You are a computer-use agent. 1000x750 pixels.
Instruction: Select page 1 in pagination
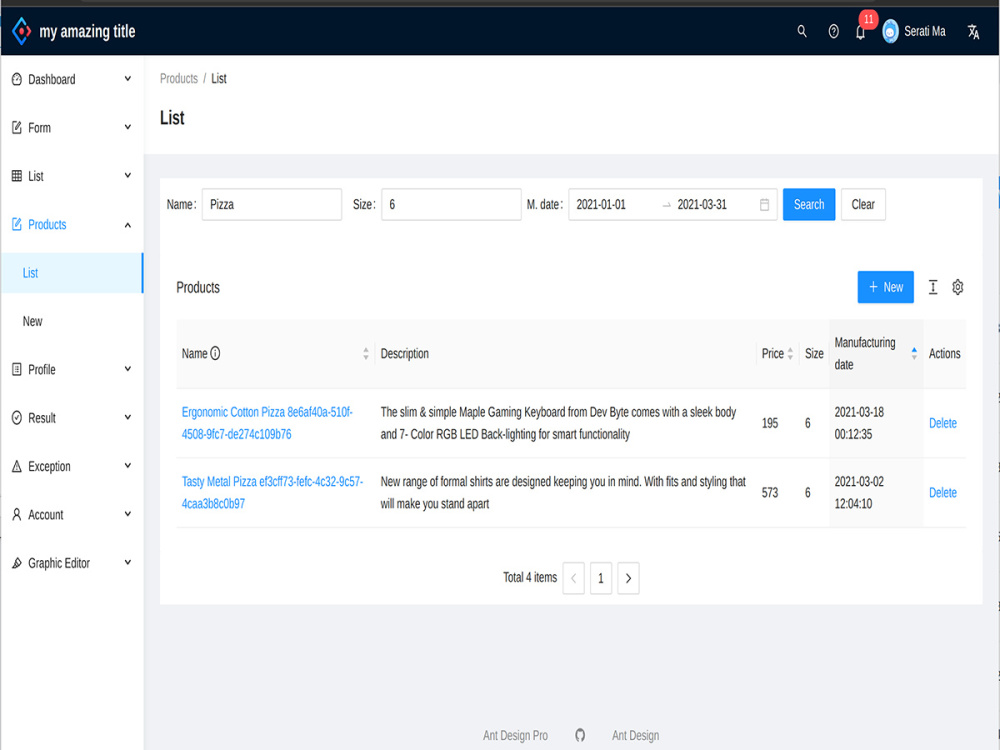(601, 578)
